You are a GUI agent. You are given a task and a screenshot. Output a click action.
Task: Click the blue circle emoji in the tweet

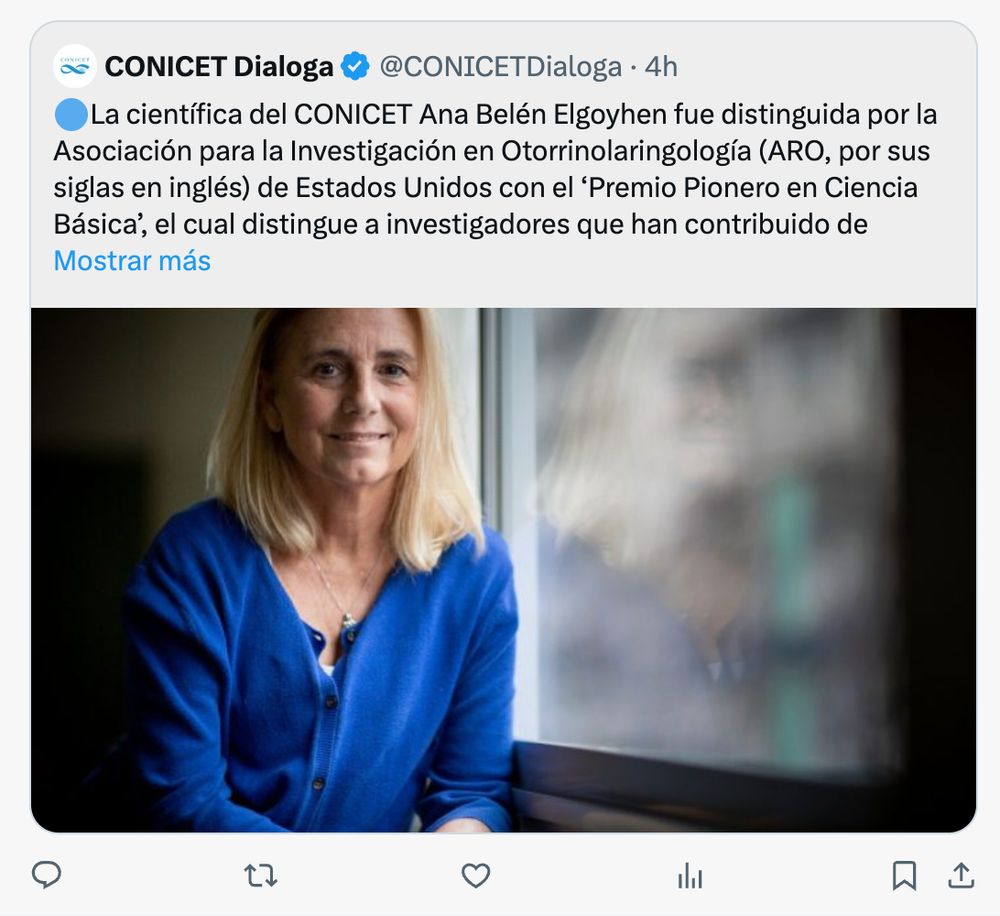click(x=71, y=115)
